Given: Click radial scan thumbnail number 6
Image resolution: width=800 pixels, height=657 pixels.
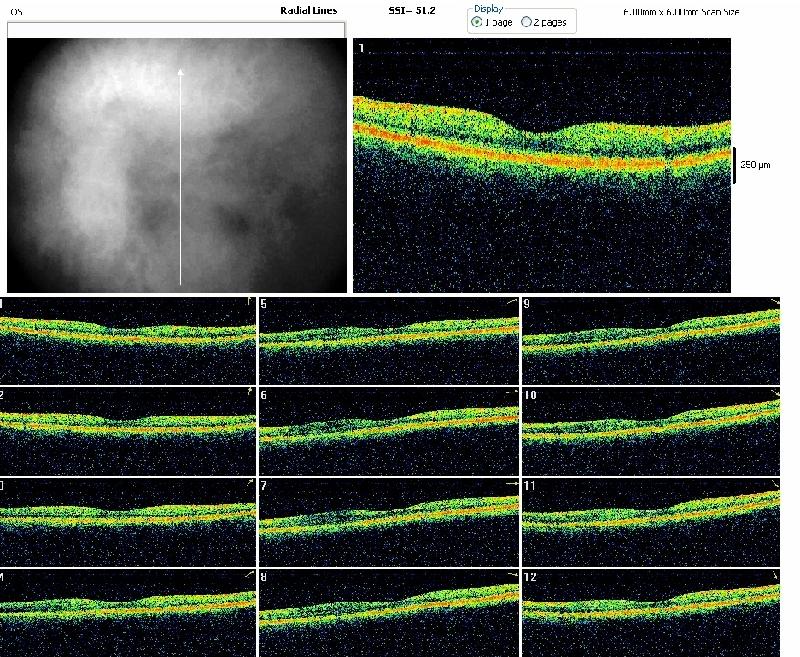Looking at the screenshot, I should (x=389, y=431).
